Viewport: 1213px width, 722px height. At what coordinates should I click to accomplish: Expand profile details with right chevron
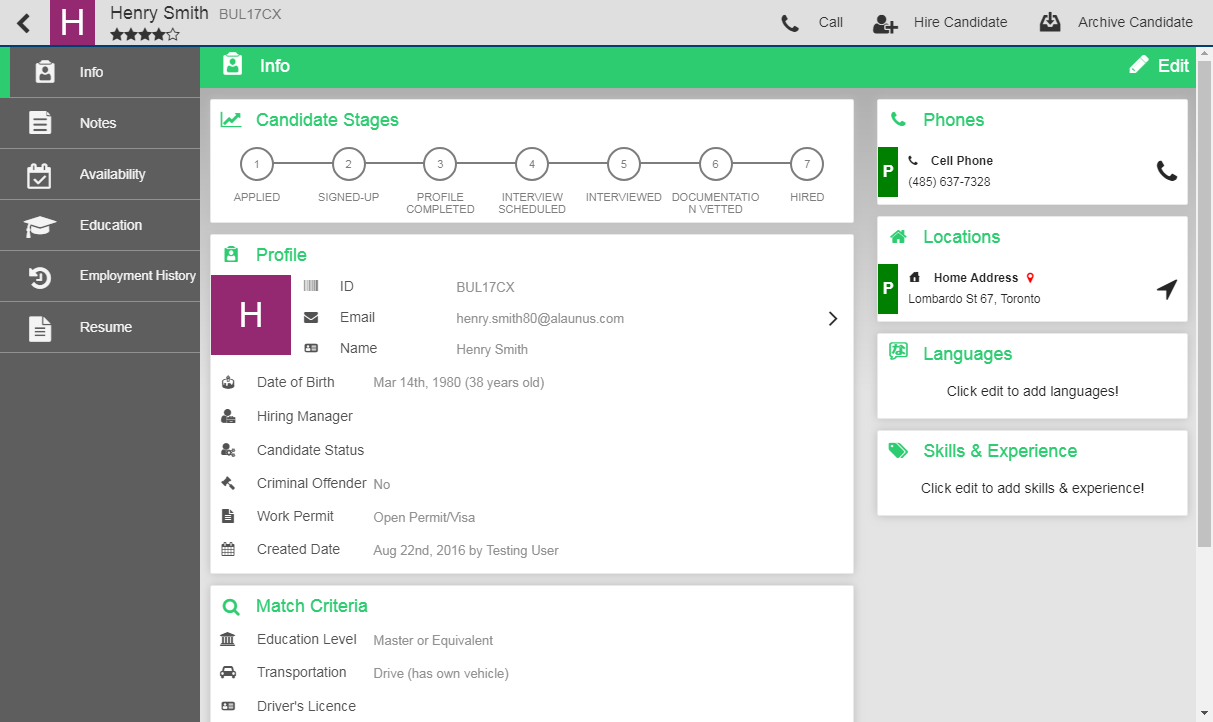833,318
